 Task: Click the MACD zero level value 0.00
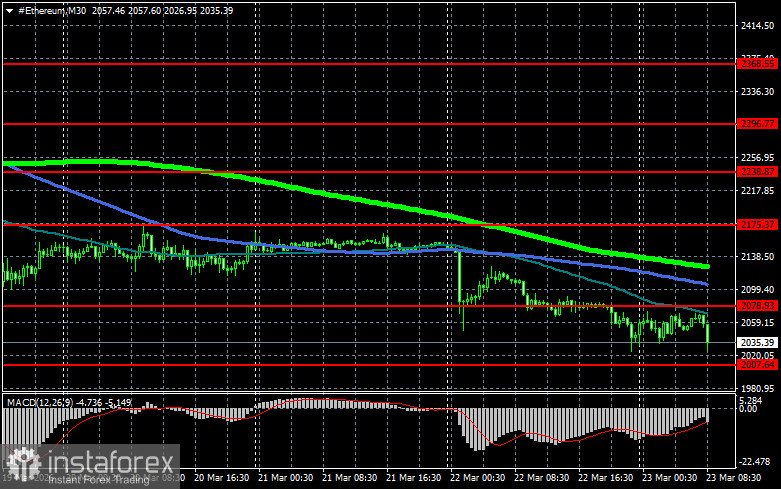pos(748,409)
